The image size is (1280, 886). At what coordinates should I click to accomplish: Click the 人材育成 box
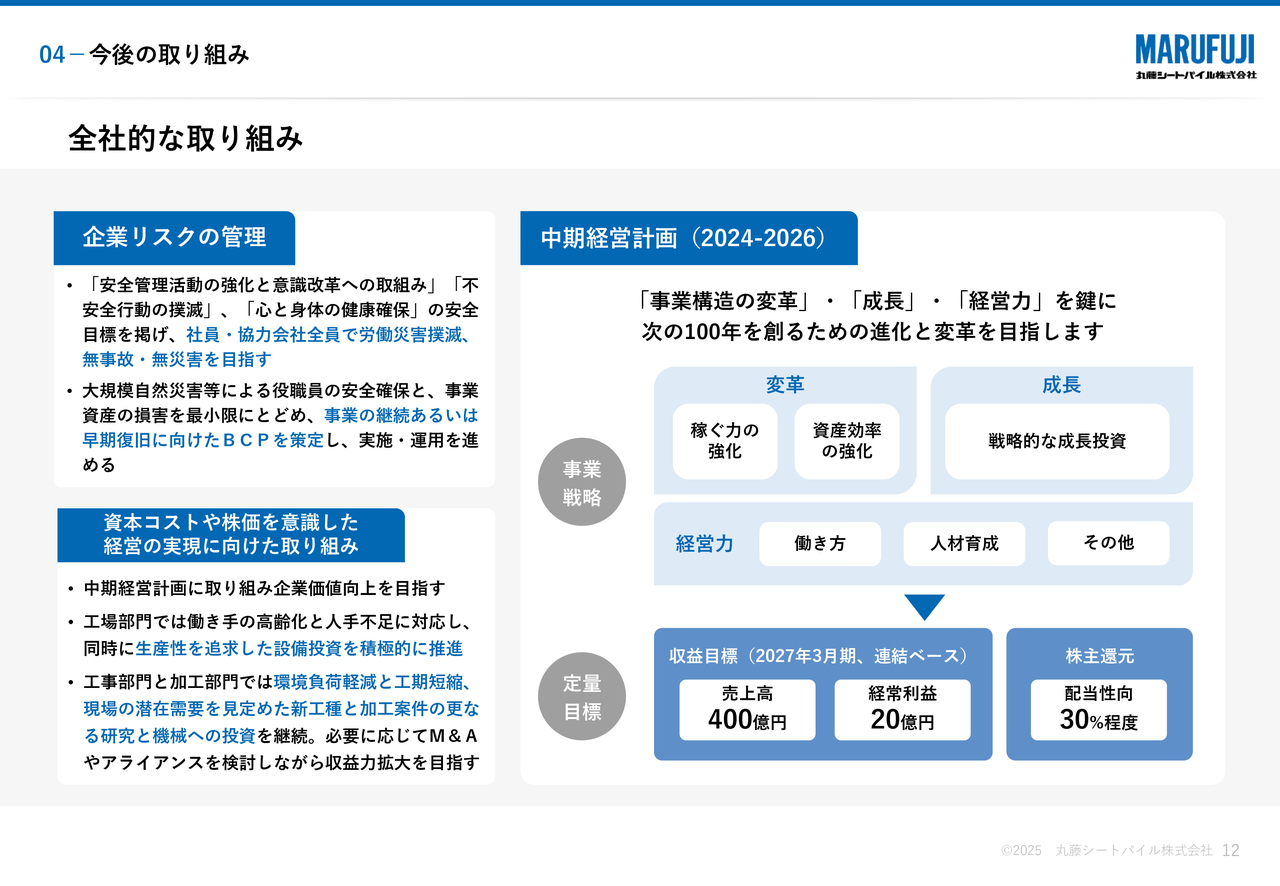click(964, 544)
